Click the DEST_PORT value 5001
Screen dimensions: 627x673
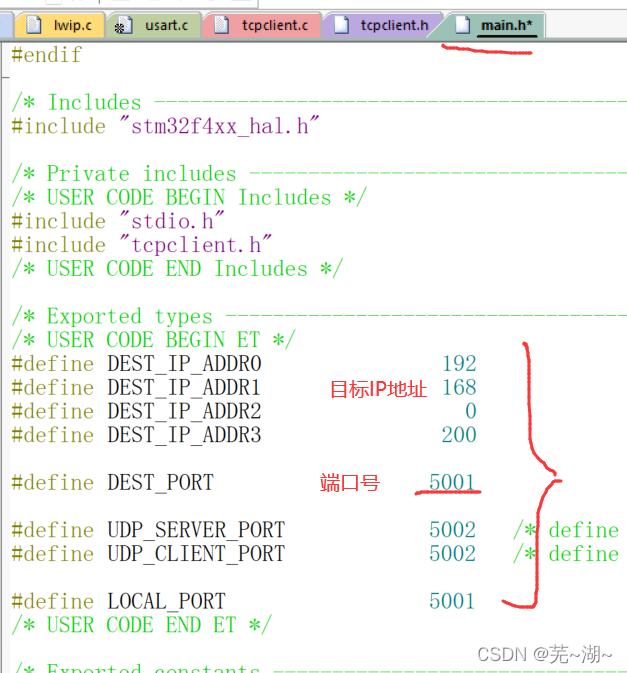[452, 482]
